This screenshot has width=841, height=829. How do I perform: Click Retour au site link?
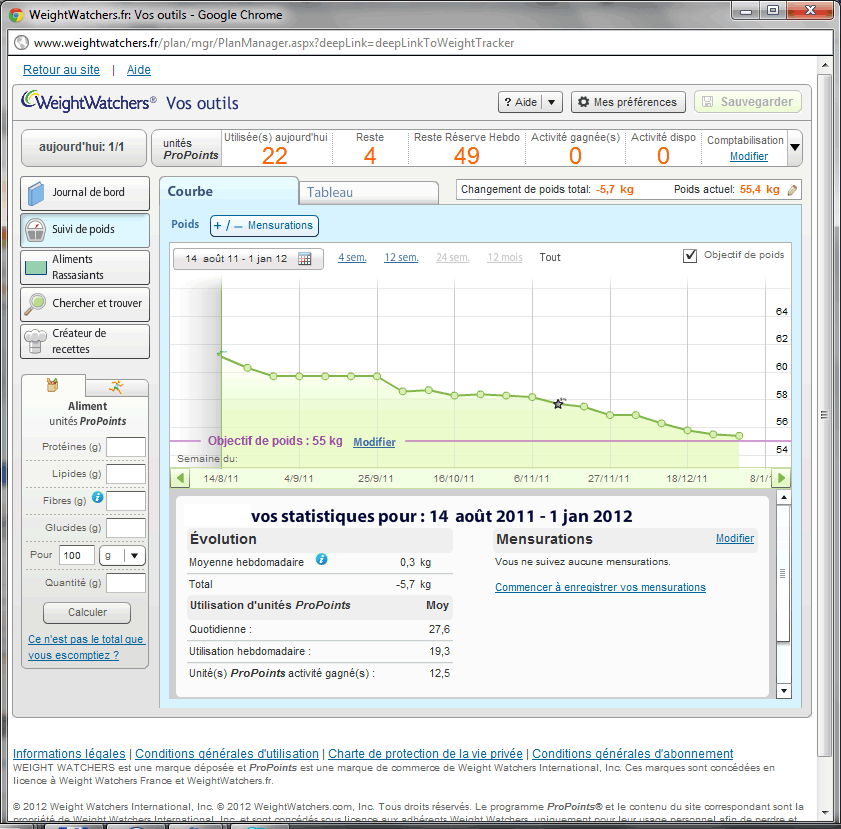tap(61, 70)
